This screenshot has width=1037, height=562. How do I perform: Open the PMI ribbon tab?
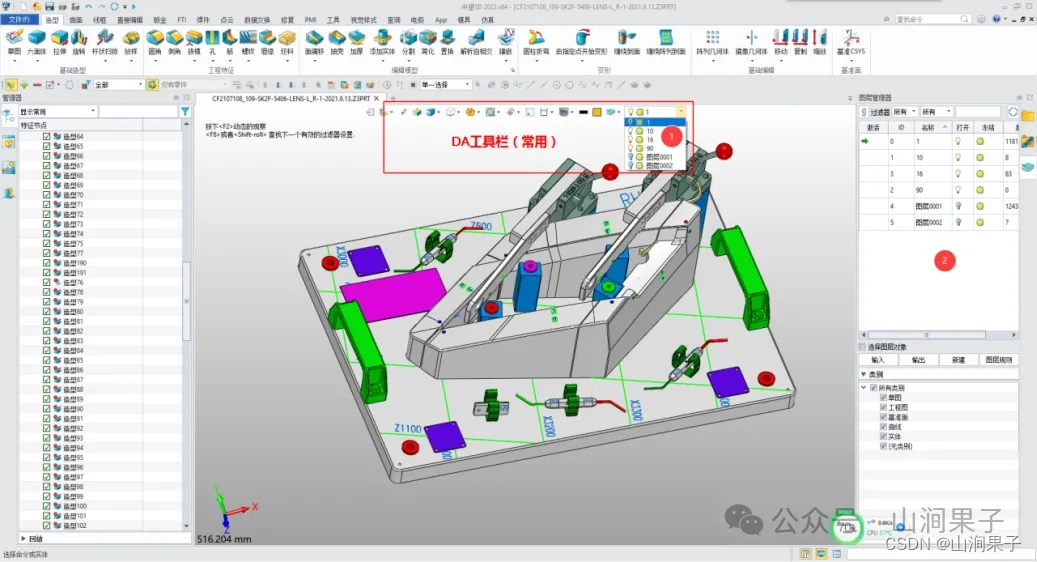311,20
